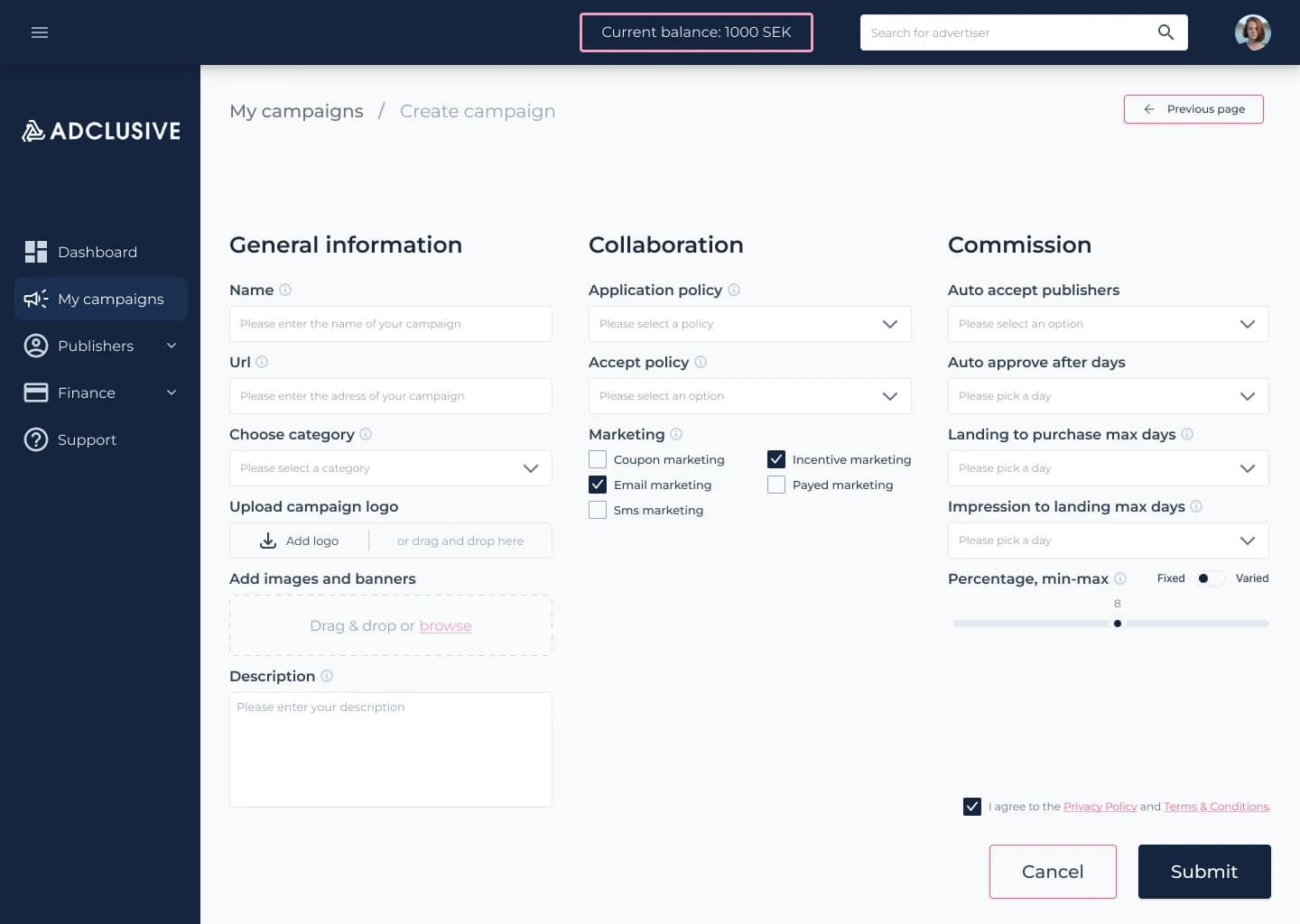Click the Add logo button

tap(300, 541)
